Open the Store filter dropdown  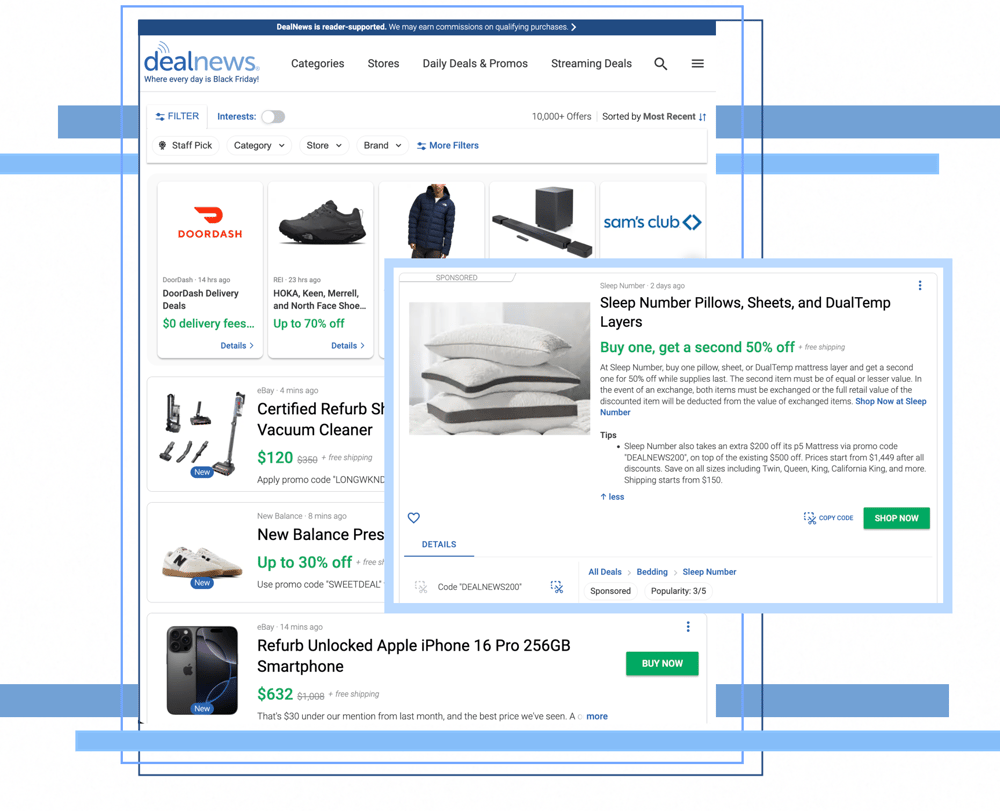coord(323,145)
